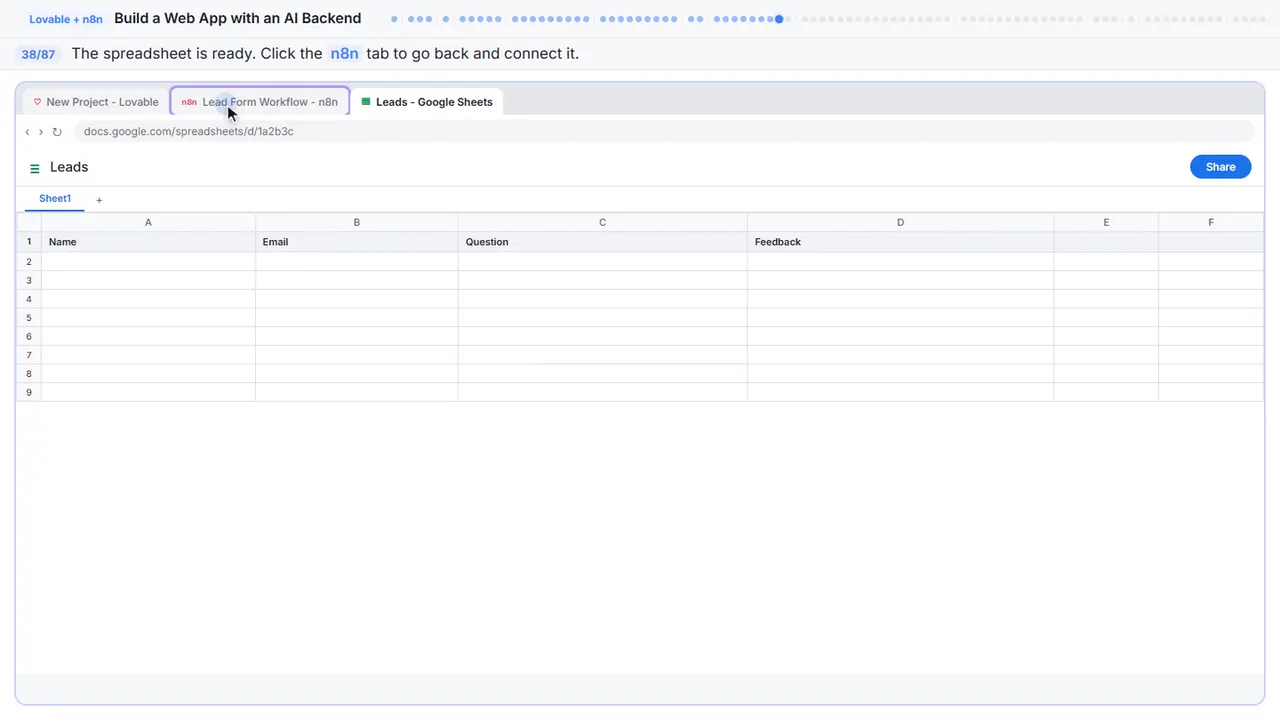Select the Leads - Google Sheets tab
The height and width of the screenshot is (720, 1280).
pyautogui.click(x=427, y=102)
